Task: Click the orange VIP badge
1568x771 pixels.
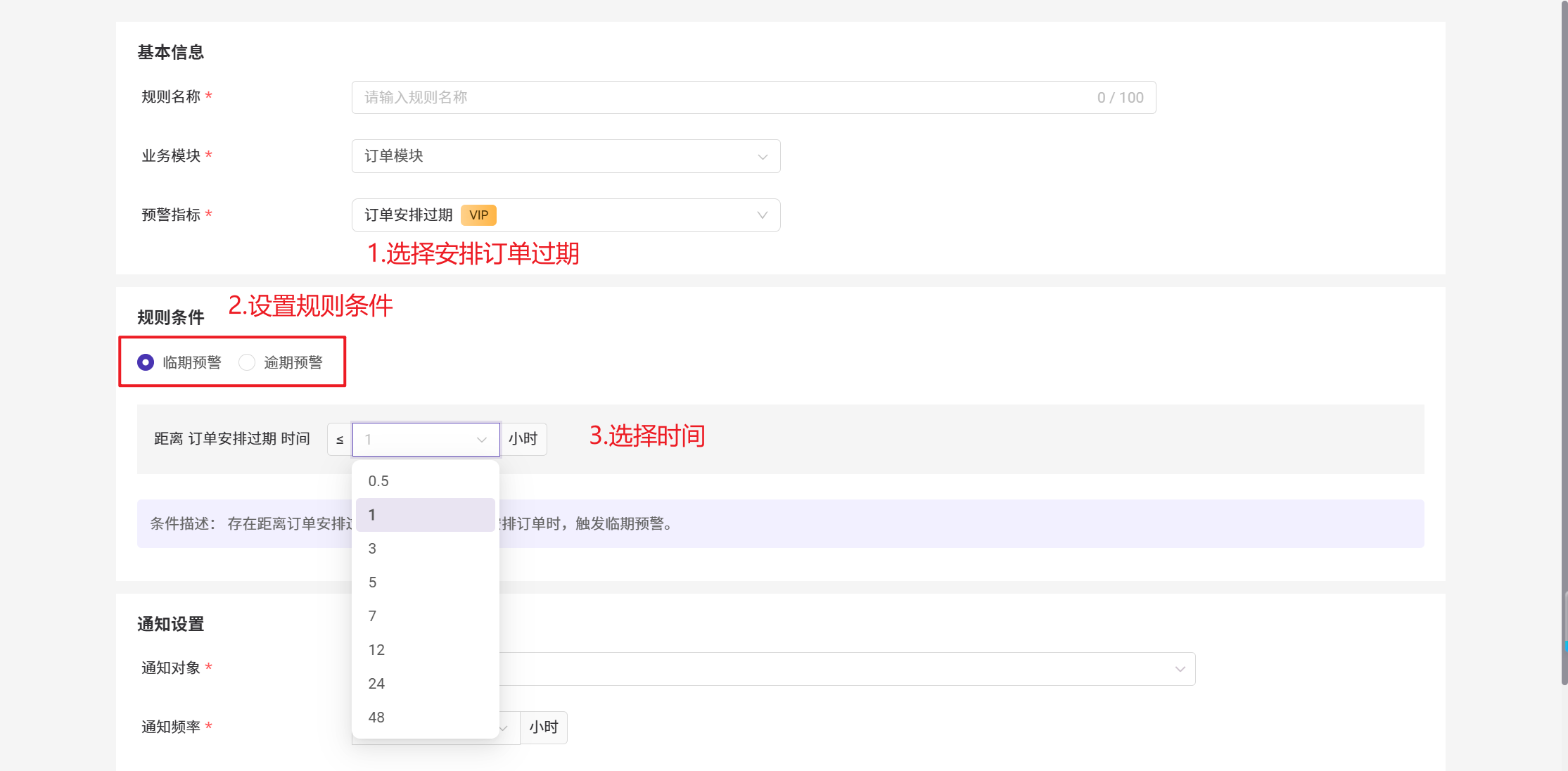Action: 478,215
